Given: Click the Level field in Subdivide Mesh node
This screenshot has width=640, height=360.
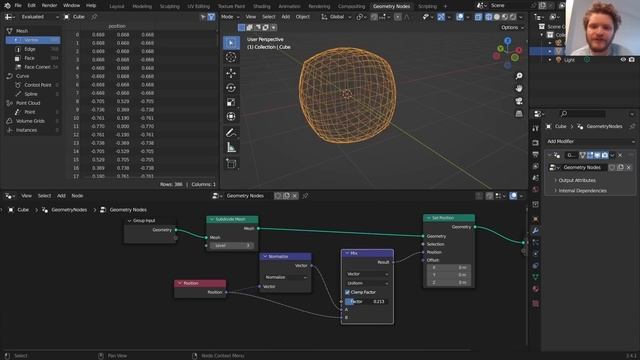Looking at the screenshot, I should pyautogui.click(x=232, y=245).
